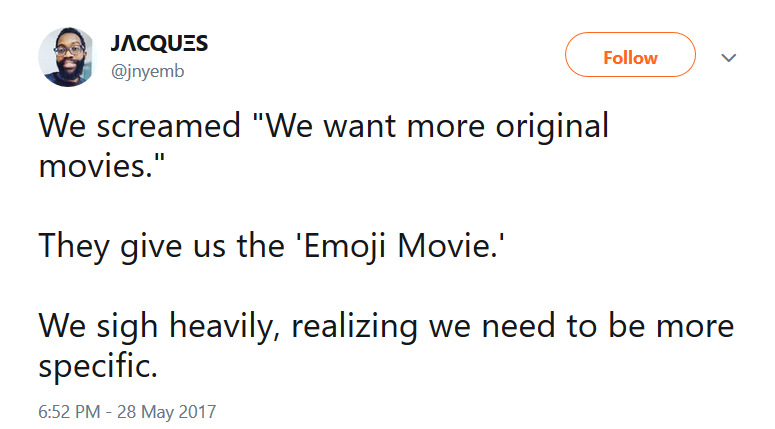Click the phrase 'original' in first line
Image resolution: width=775 pixels, height=429 pixels.
click(x=552, y=126)
